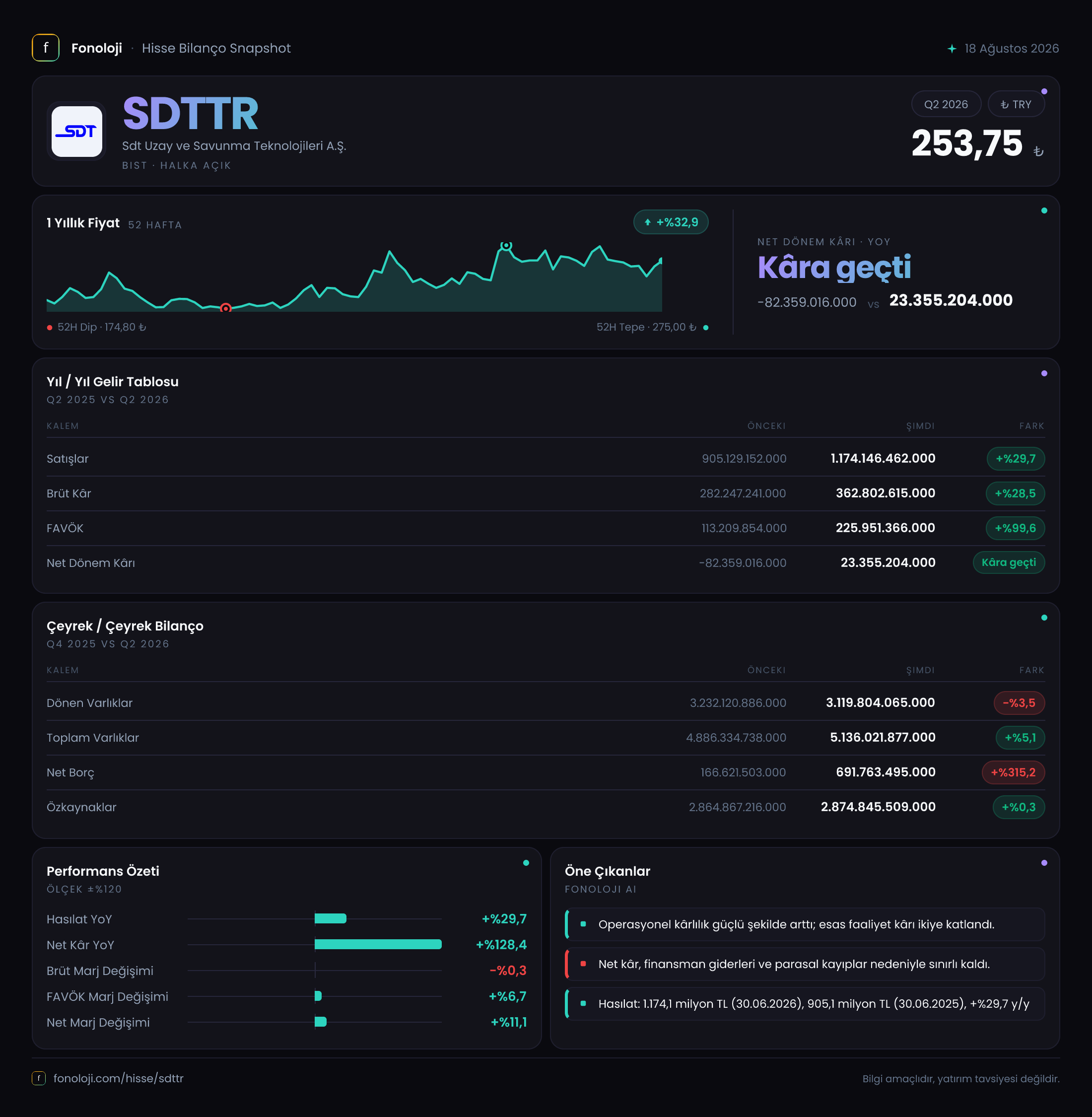Click the small Fonoloji icon in footer
1092x1117 pixels.
click(x=38, y=1078)
